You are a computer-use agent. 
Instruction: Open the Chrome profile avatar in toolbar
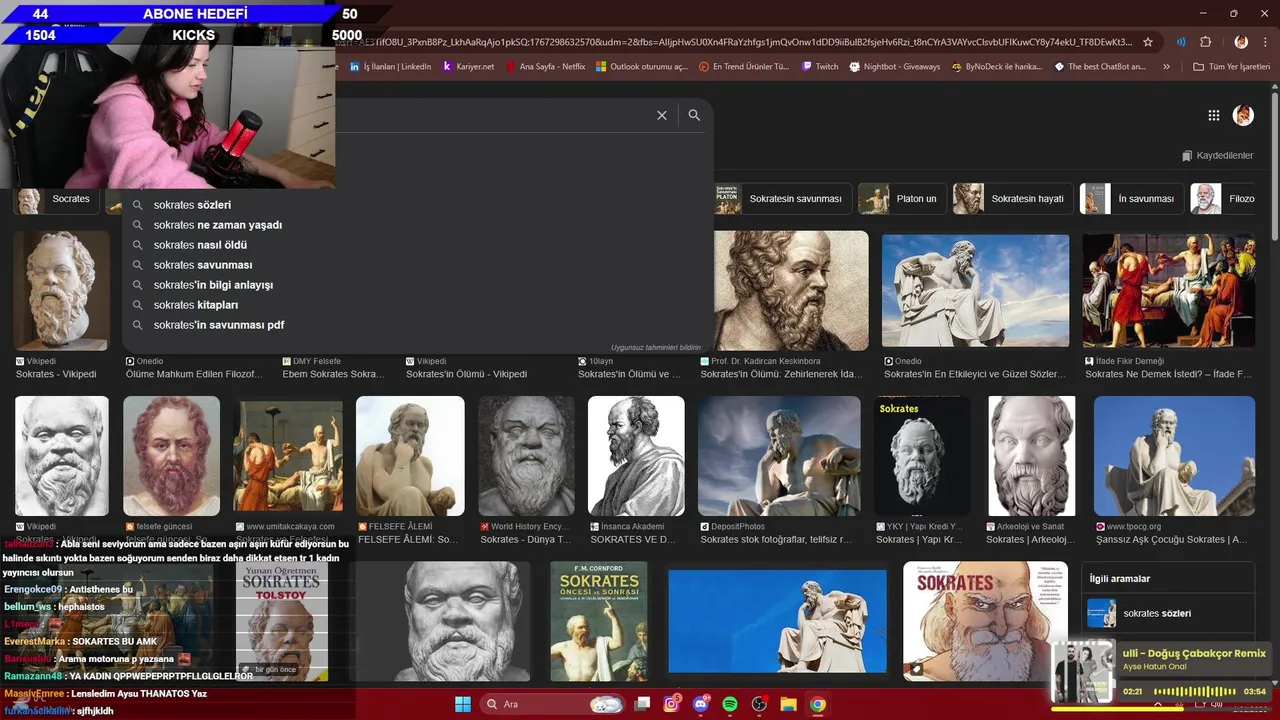[1241, 42]
